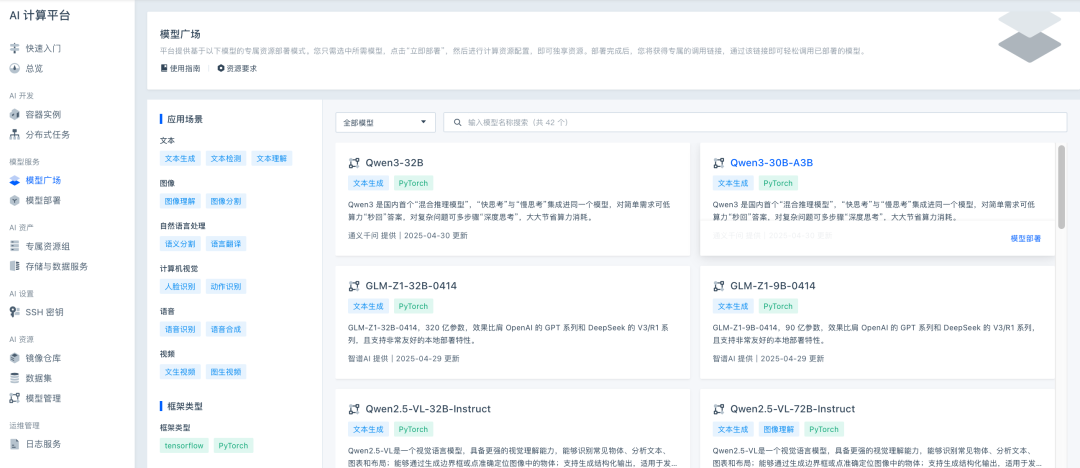Toggle the 人脸识别 filter tag
Screen dimensions: 1080x468
(x=180, y=286)
